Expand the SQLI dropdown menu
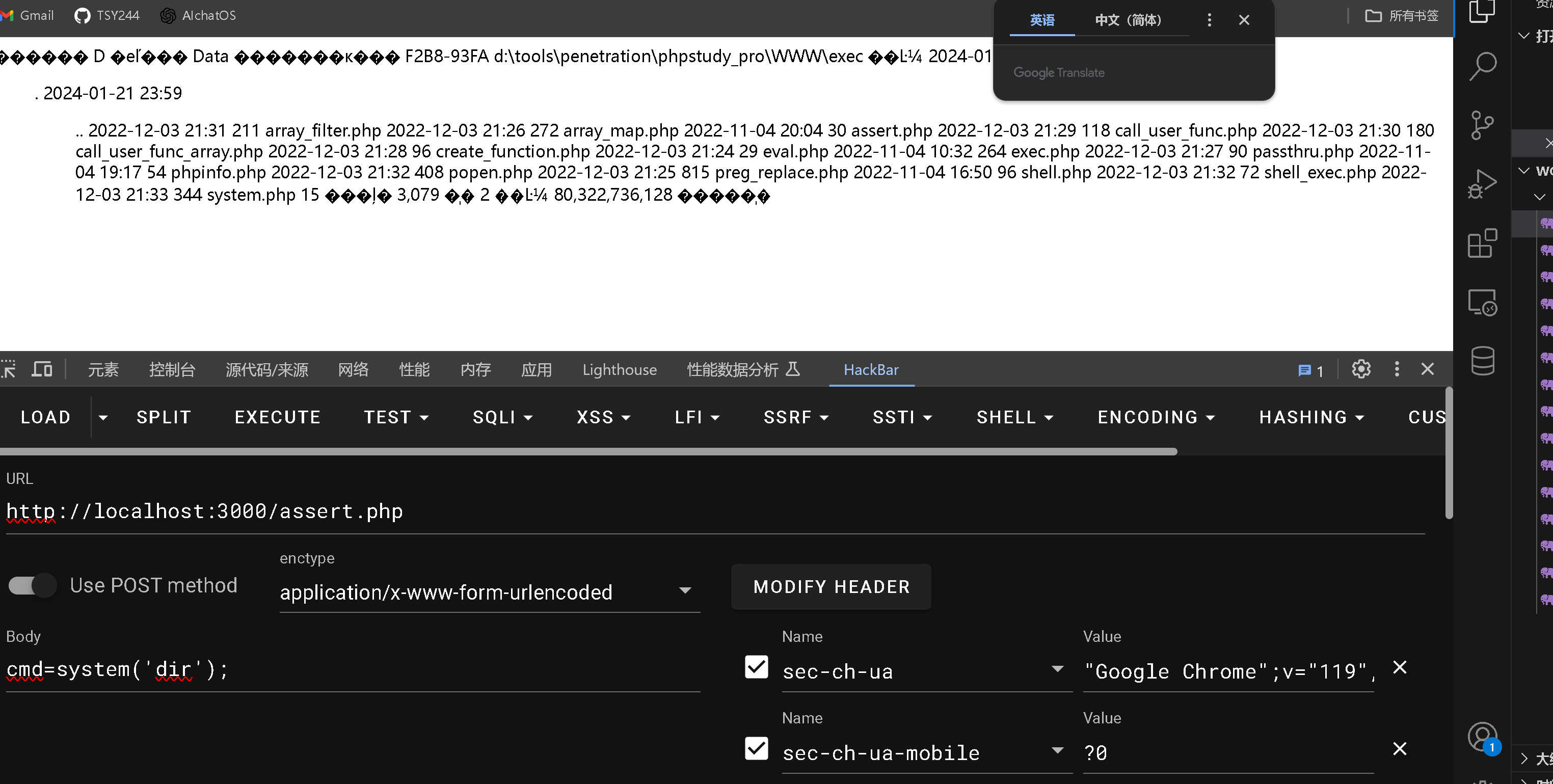This screenshot has height=784, width=1553. coord(502,417)
